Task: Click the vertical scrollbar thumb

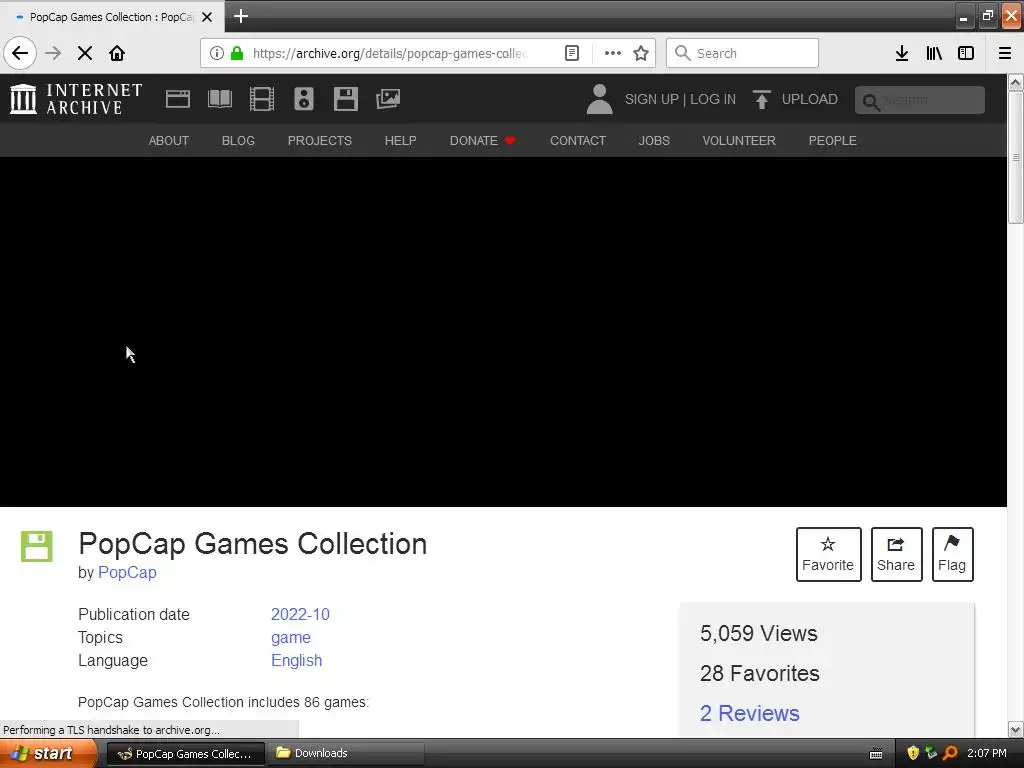Action: point(1016,157)
